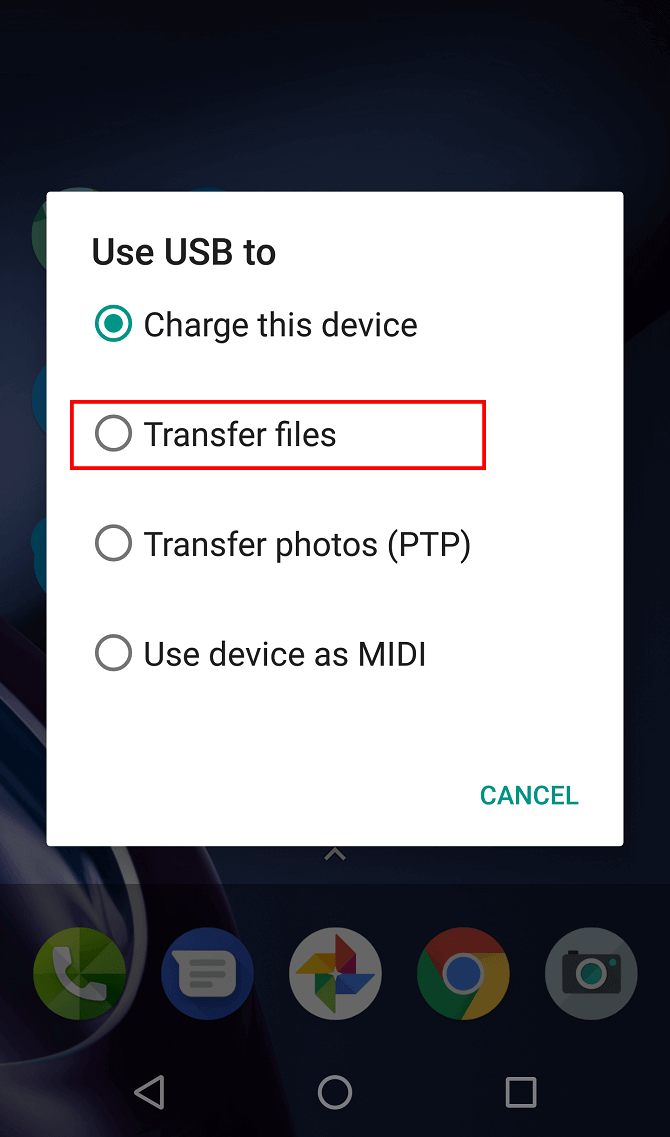Open the Google Photos pinwheel icon

(x=335, y=973)
